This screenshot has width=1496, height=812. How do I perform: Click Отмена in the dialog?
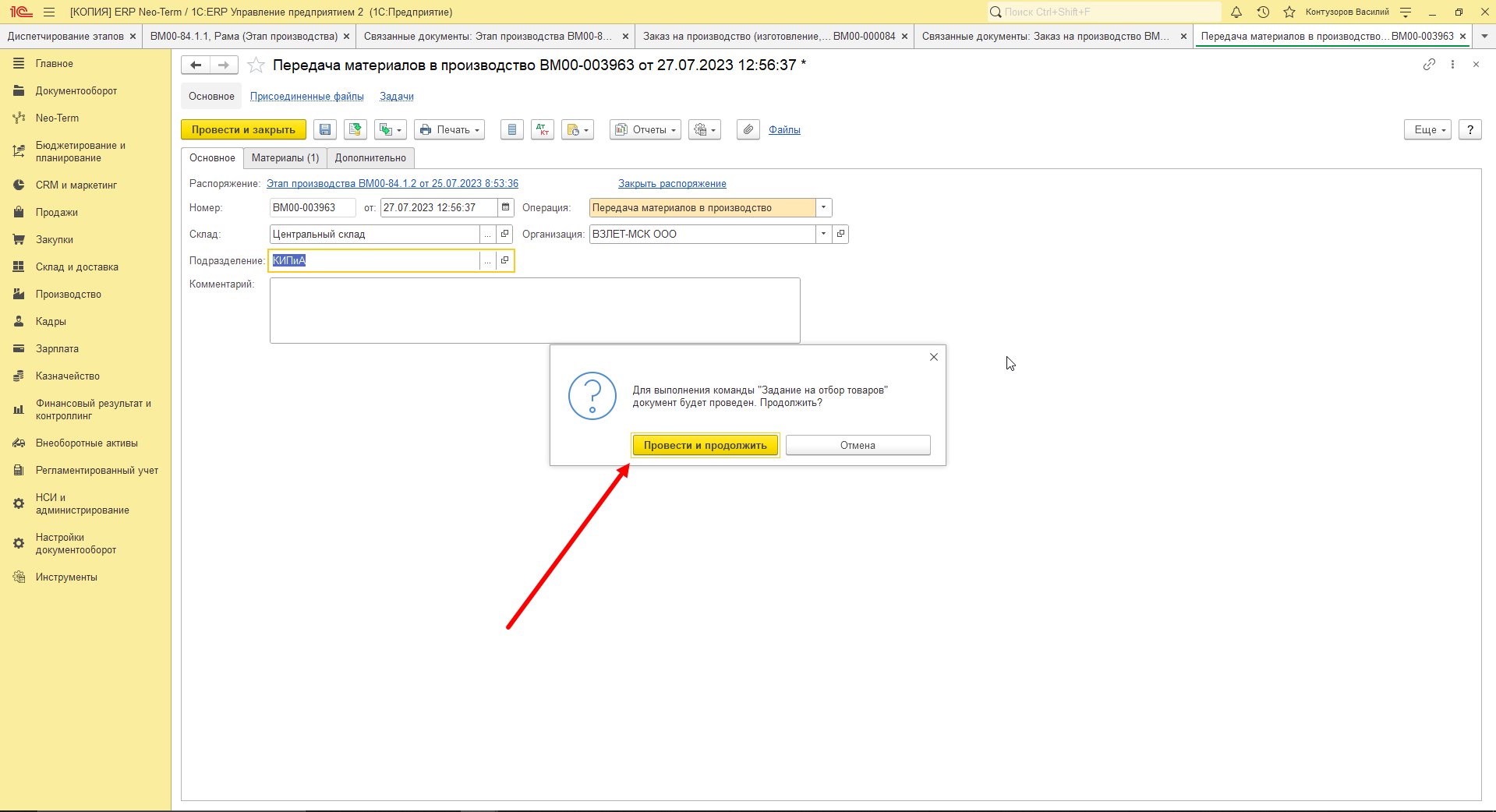858,445
